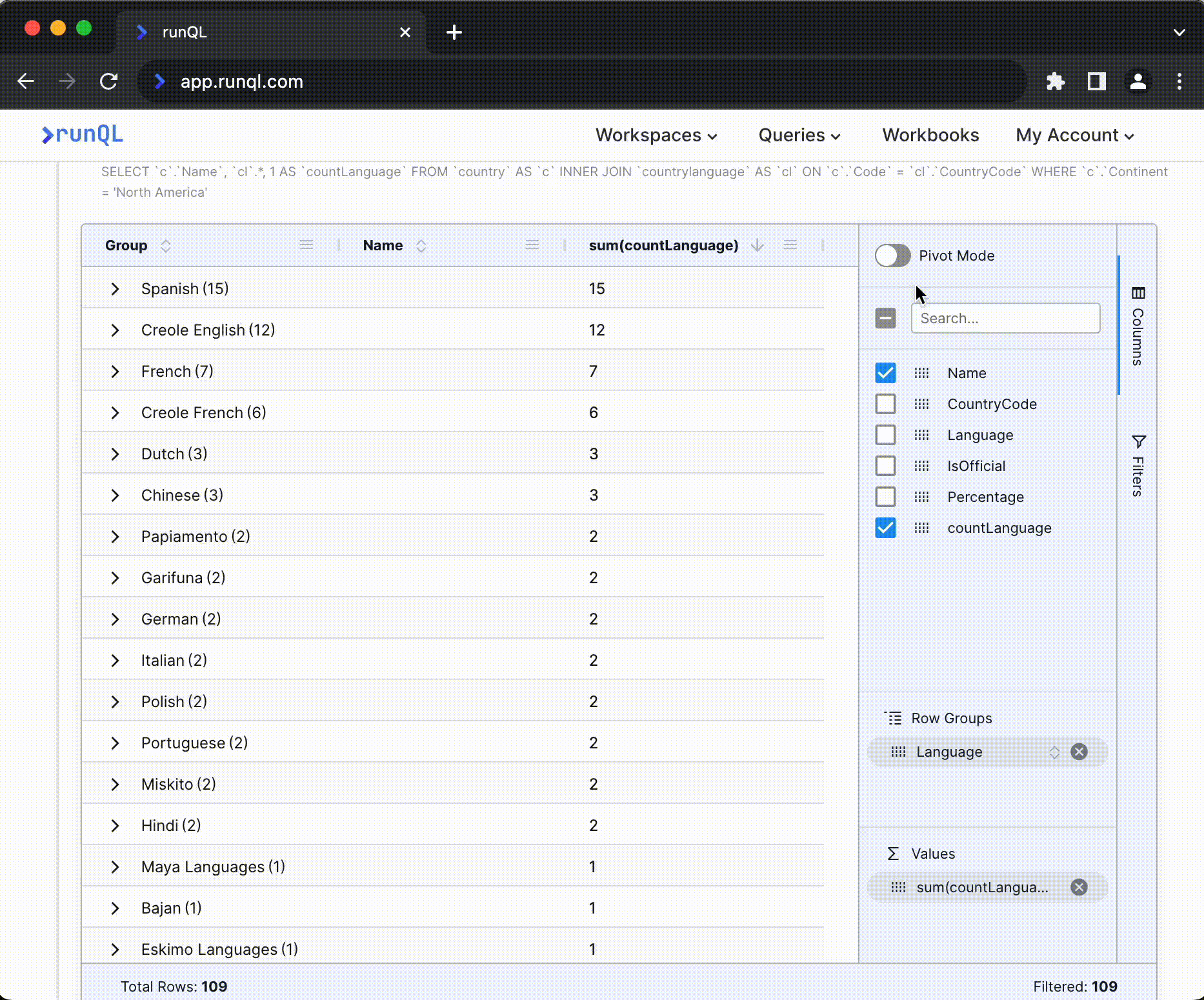1204x1000 pixels.
Task: Enable the IsOfficial column checkbox
Action: pyautogui.click(x=885, y=466)
